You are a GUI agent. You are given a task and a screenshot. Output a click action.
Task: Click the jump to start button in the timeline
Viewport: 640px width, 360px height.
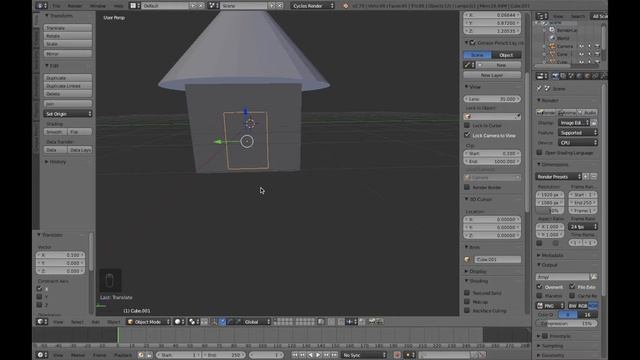coord(294,355)
